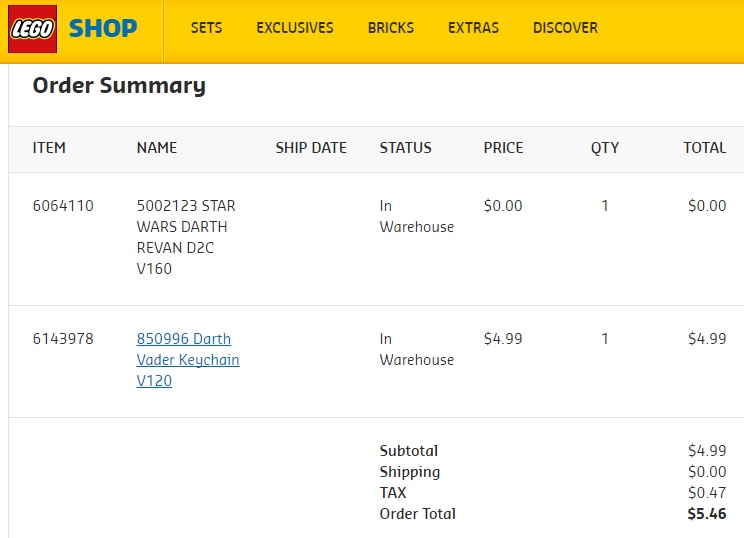The width and height of the screenshot is (744, 538).
Task: Select item number 6064110
Action: pyautogui.click(x=63, y=206)
